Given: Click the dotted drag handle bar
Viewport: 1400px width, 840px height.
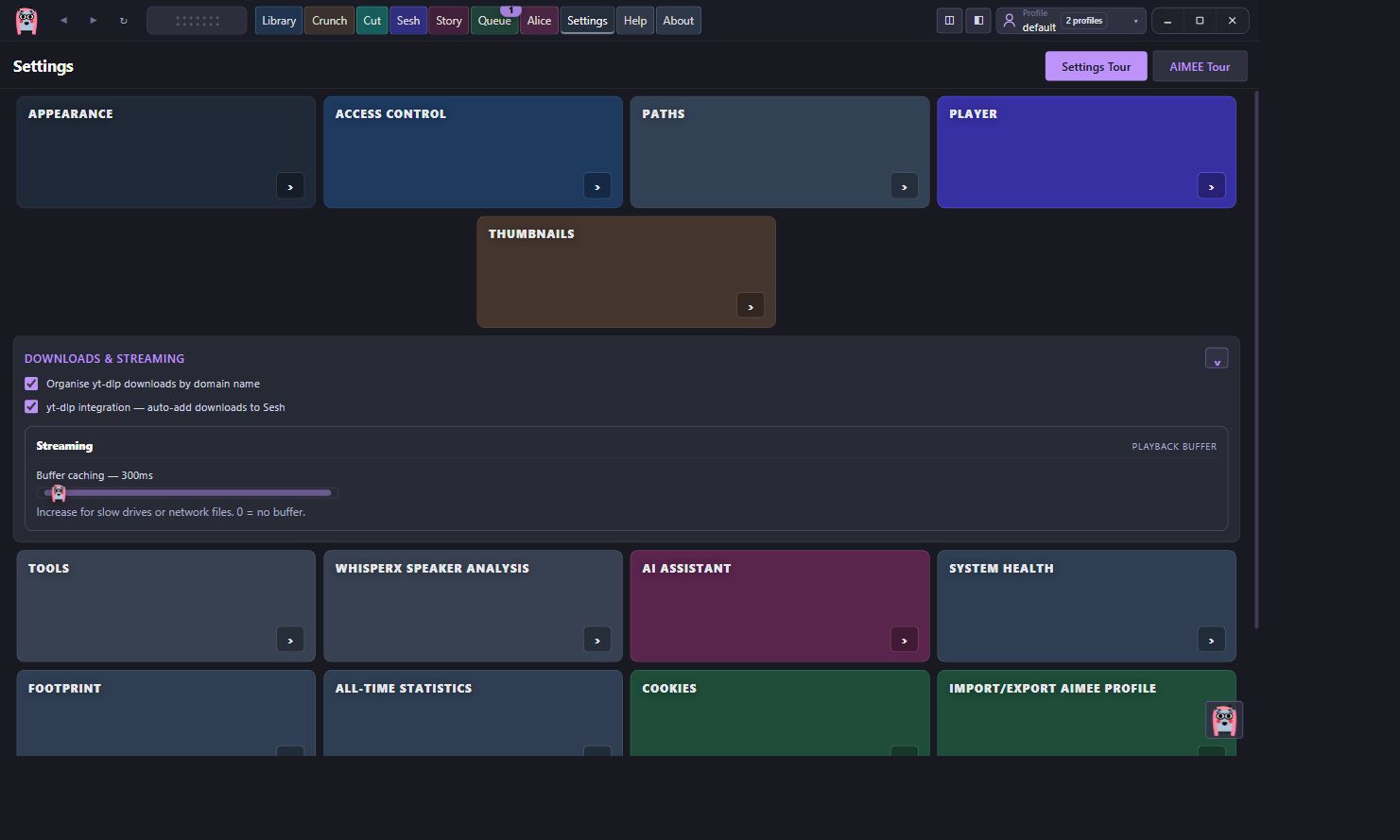Looking at the screenshot, I should coord(197,20).
